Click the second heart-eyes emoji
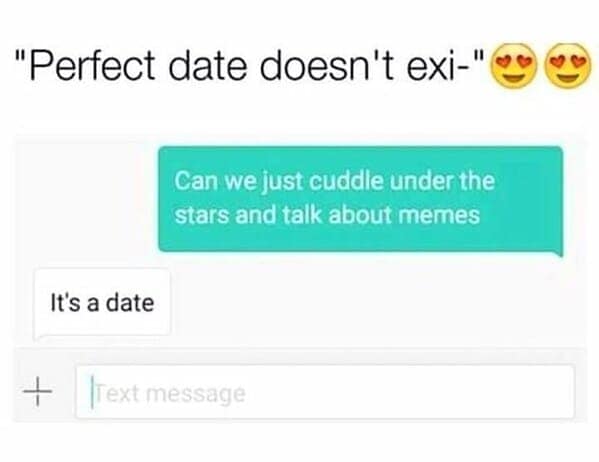The width and height of the screenshot is (599, 462). coord(569,65)
